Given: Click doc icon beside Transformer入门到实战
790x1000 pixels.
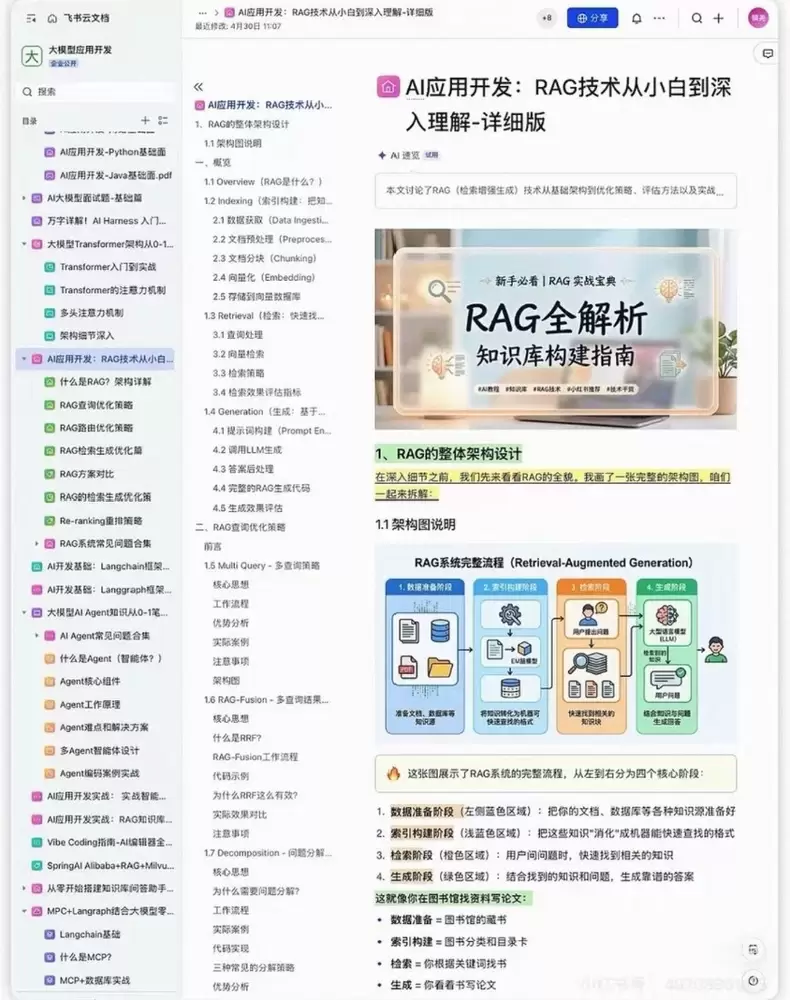Looking at the screenshot, I should click(50, 267).
